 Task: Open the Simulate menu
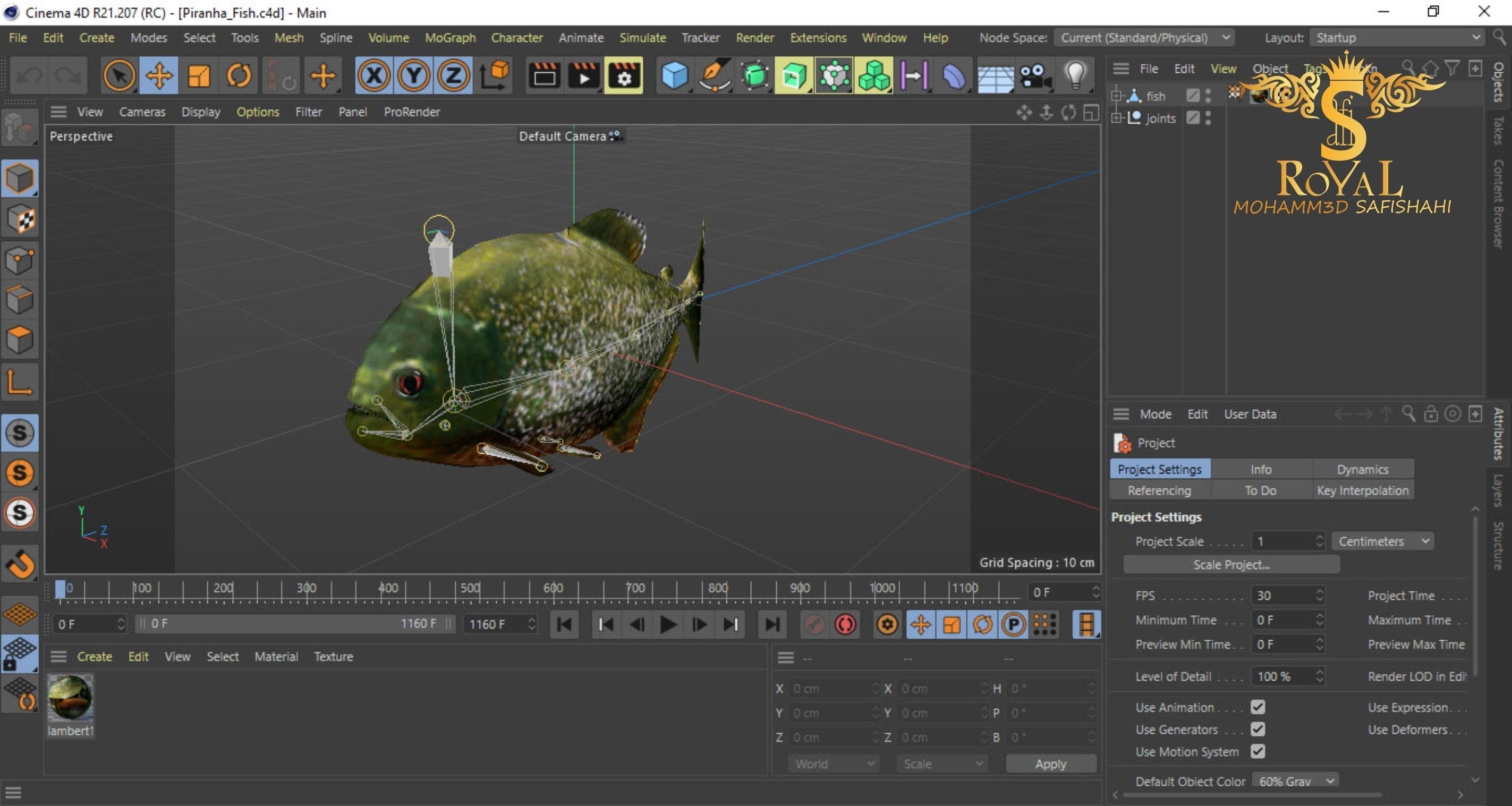642,38
